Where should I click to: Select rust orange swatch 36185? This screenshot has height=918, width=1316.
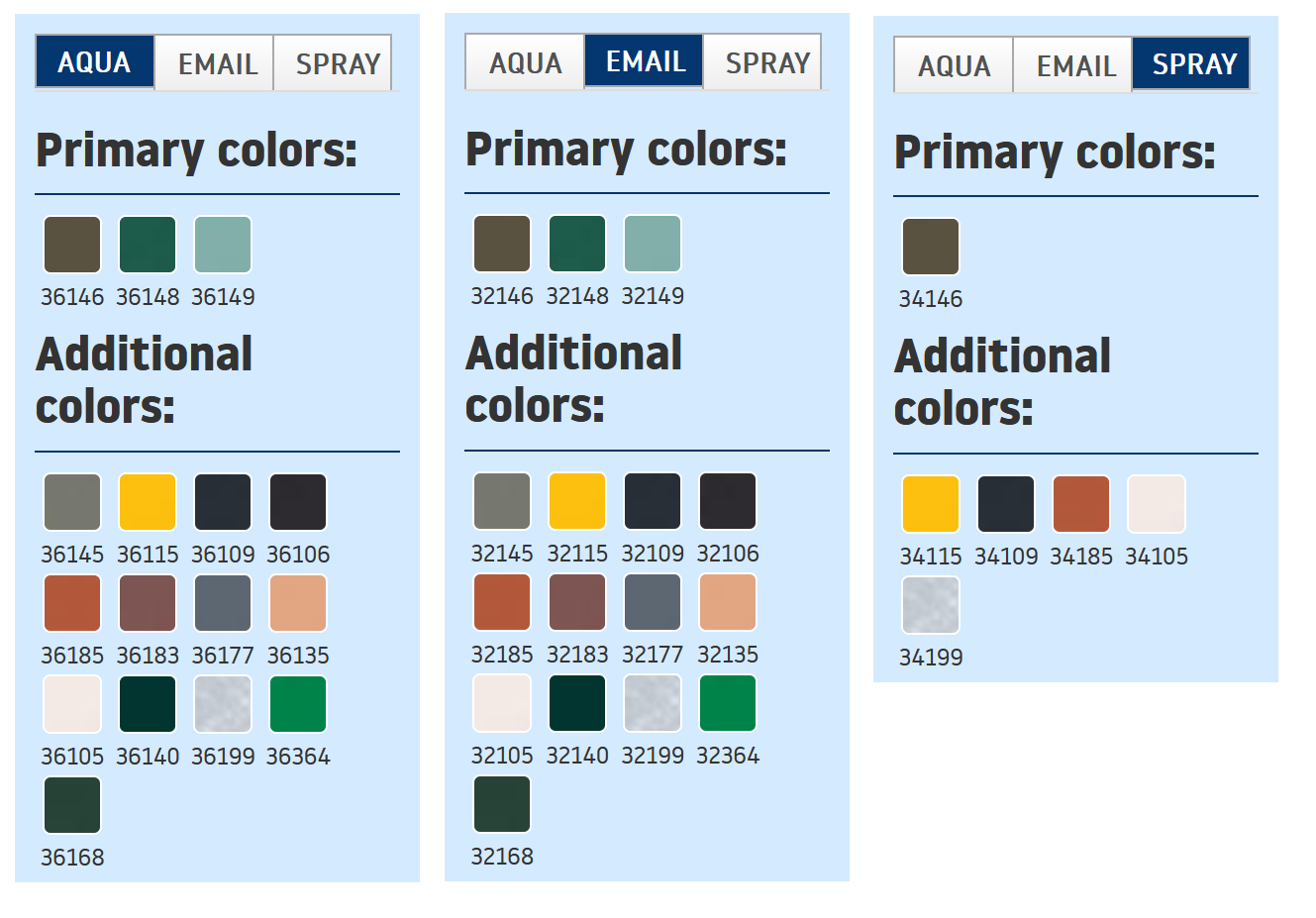point(72,603)
